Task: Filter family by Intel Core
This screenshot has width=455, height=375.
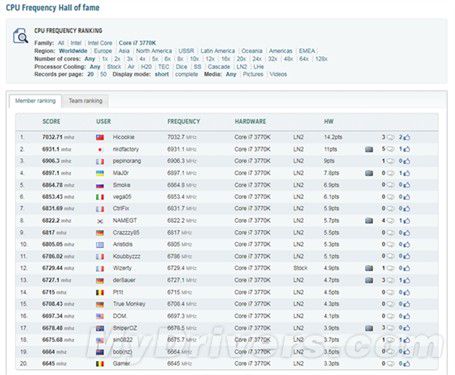Action: [x=100, y=43]
